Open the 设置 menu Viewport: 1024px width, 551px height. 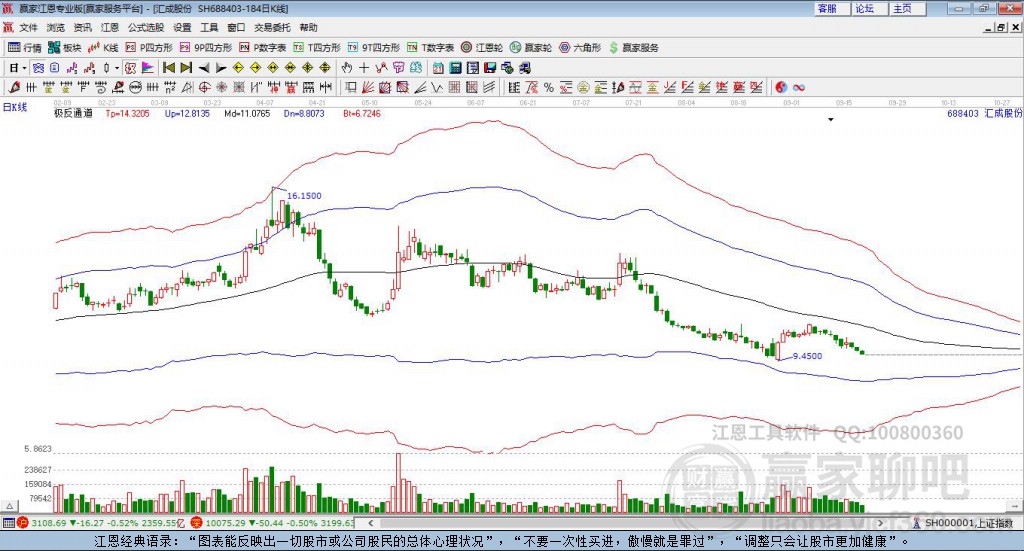(182, 27)
